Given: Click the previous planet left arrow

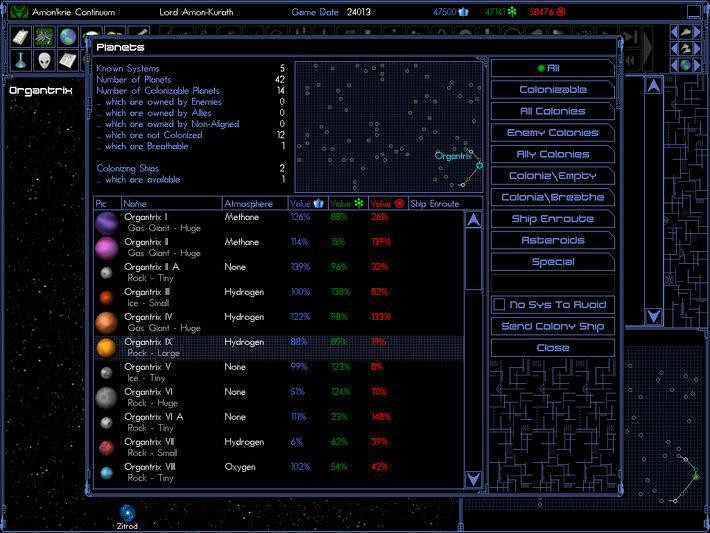Looking at the screenshot, I should click(x=675, y=65).
